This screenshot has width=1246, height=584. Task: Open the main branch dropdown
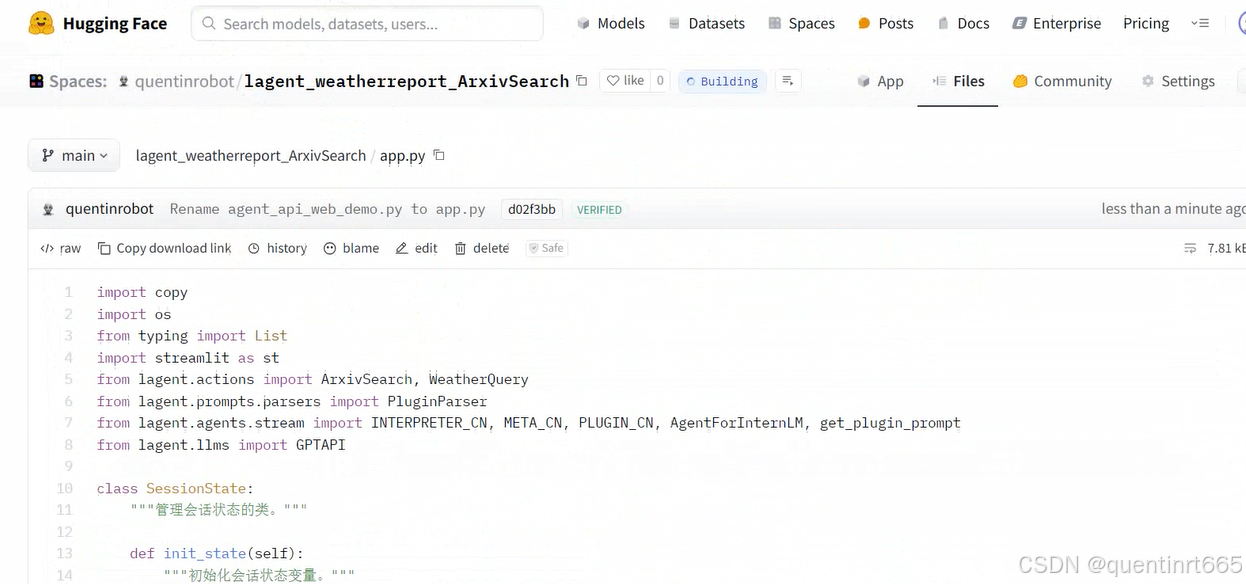click(x=74, y=155)
